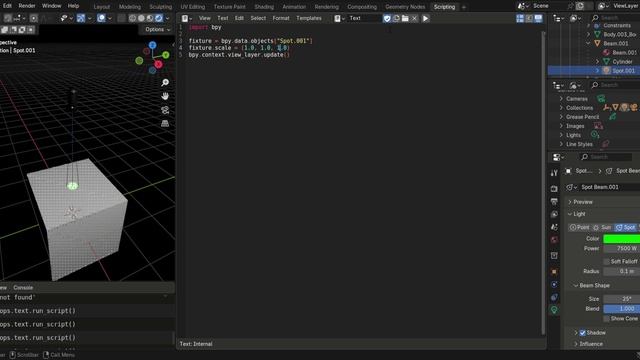This screenshot has width=640, height=360.
Task: Add a new workspace with plus button
Action: pyautogui.click(x=464, y=7)
